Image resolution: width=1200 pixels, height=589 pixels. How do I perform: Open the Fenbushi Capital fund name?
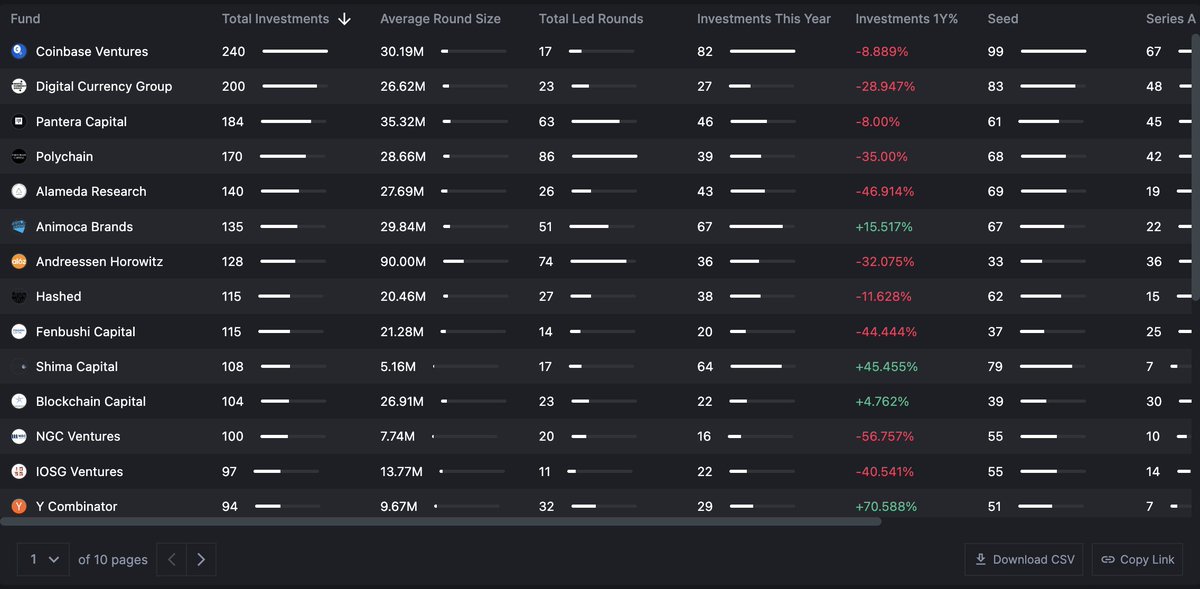(86, 331)
